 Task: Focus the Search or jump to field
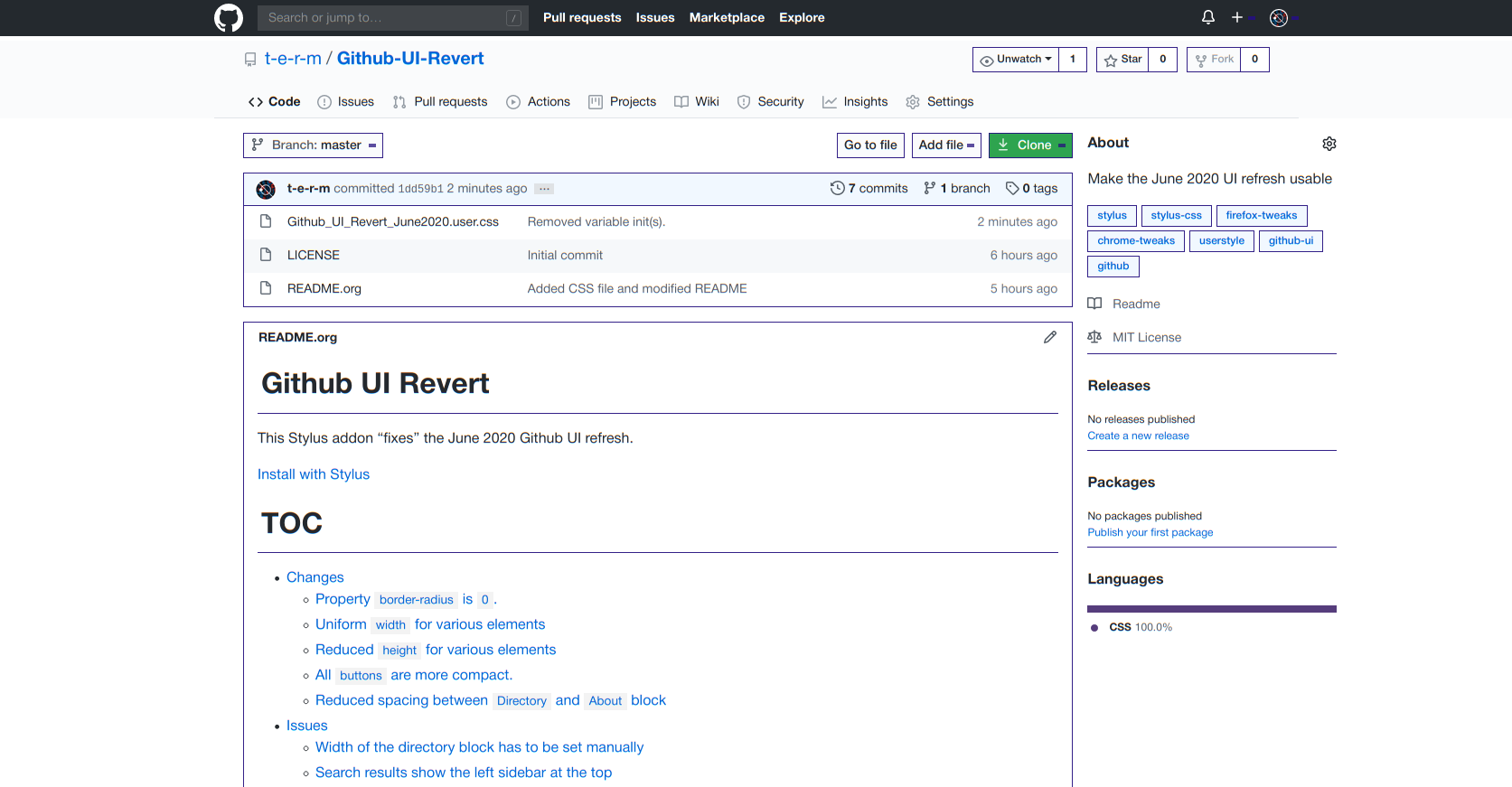(394, 17)
